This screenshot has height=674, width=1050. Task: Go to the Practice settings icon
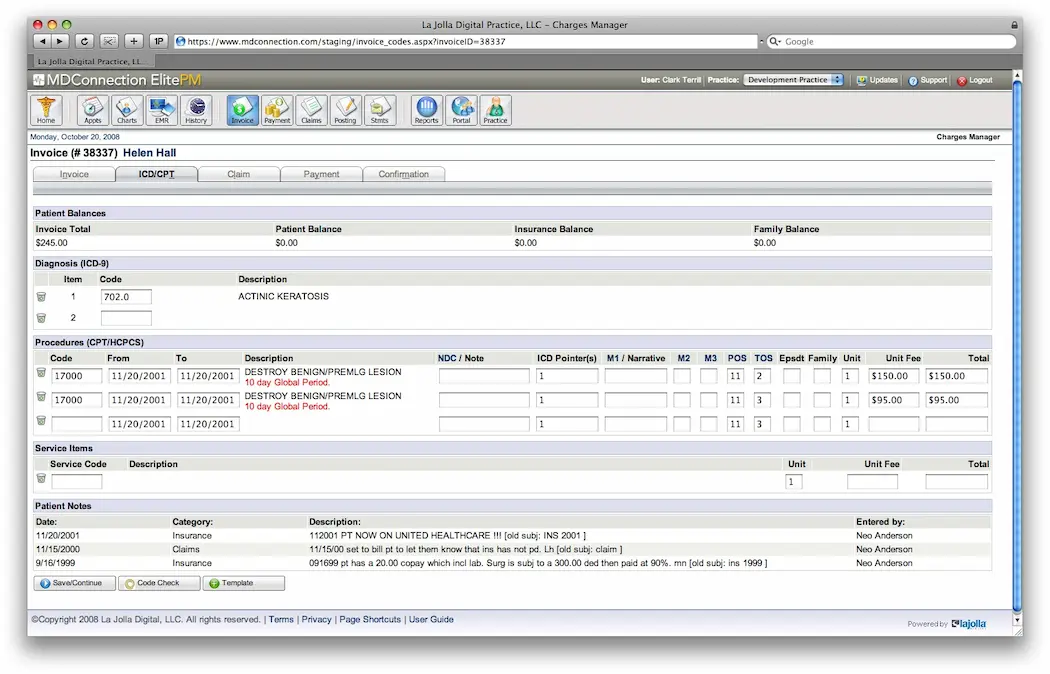click(x=495, y=110)
